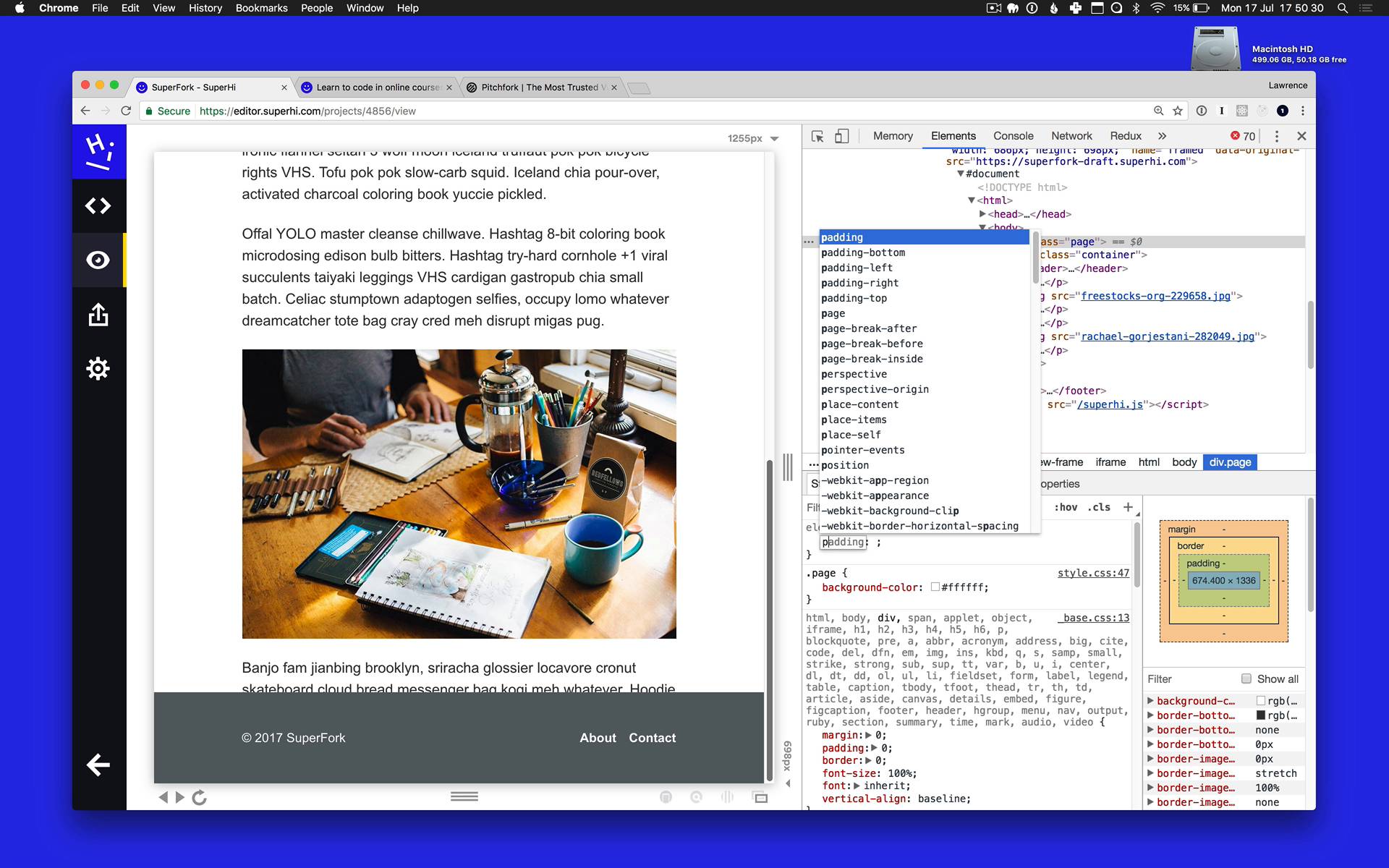Click the share/upload icon in sidebar
Screen dimensions: 1389x868
(x=98, y=315)
